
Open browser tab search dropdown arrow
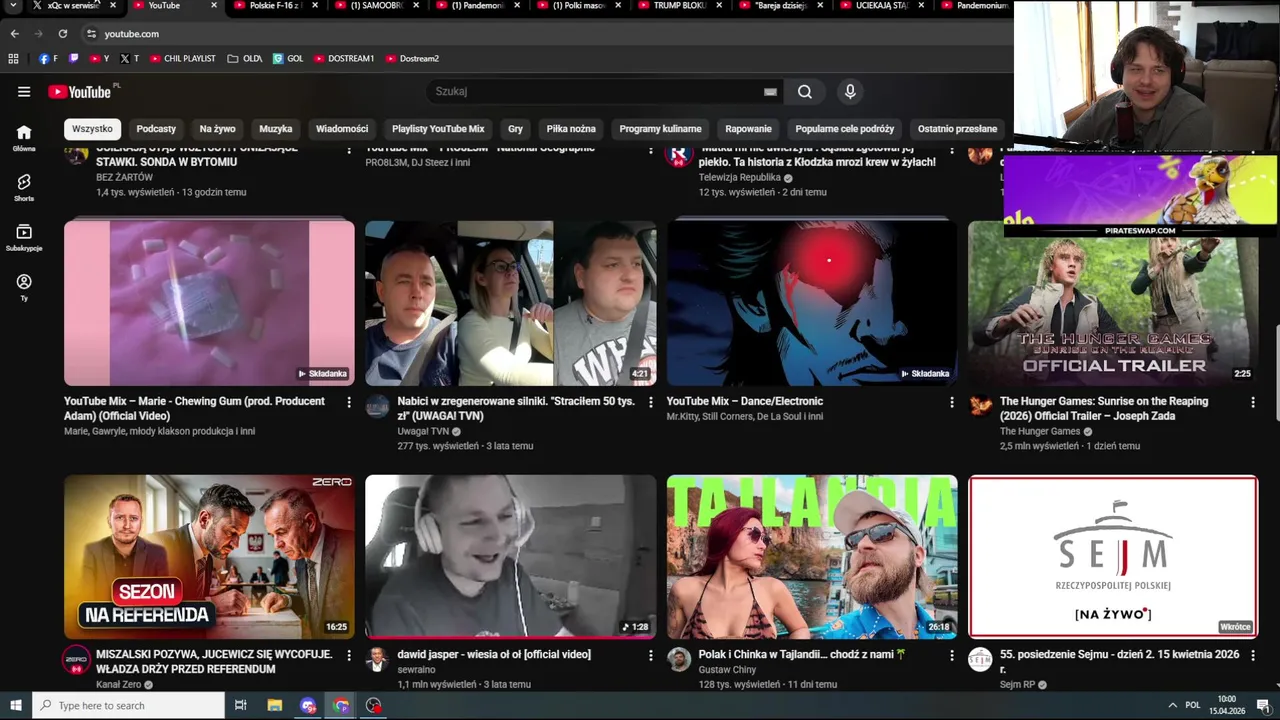[13, 5]
